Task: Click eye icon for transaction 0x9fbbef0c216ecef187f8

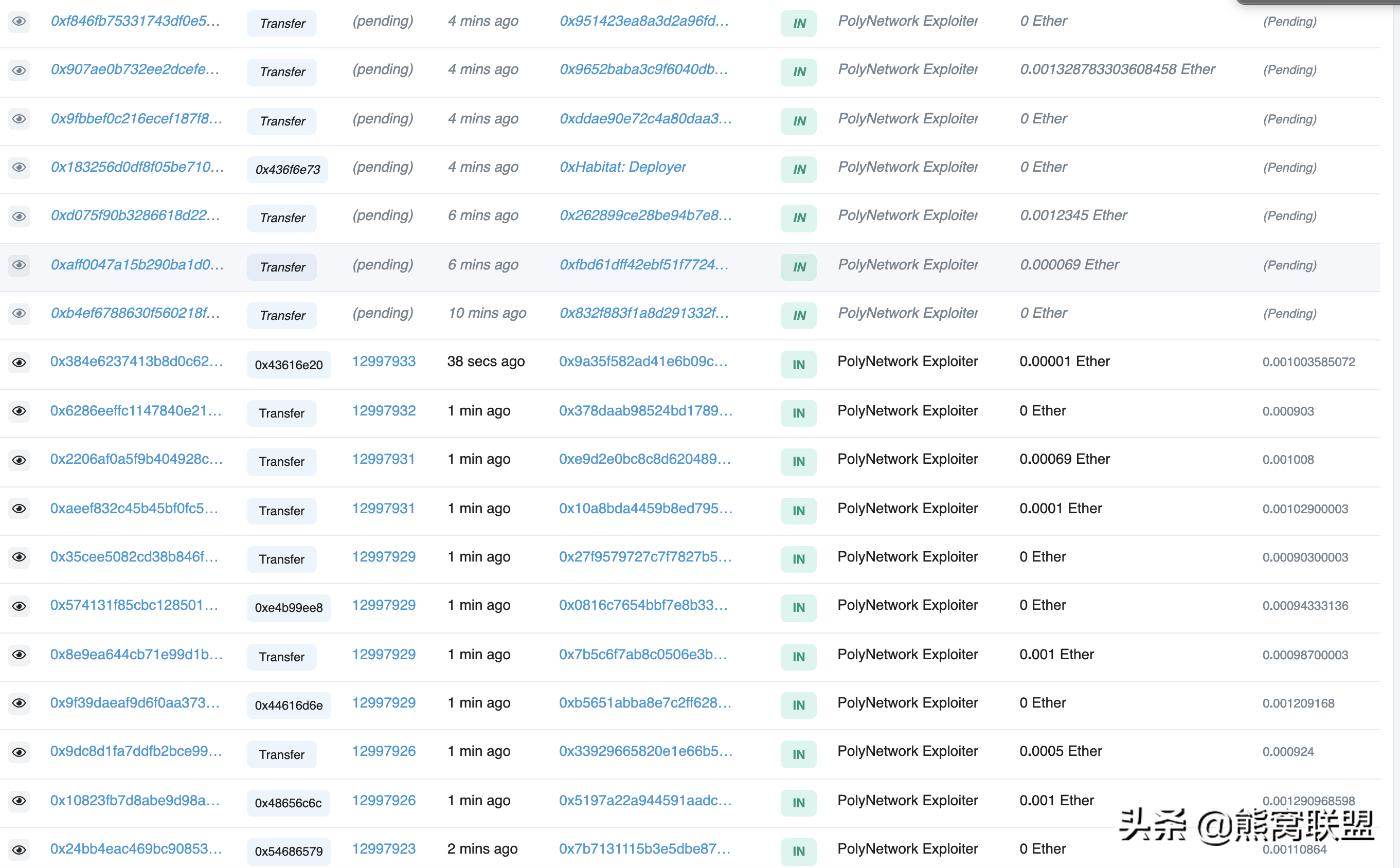Action: (x=19, y=119)
